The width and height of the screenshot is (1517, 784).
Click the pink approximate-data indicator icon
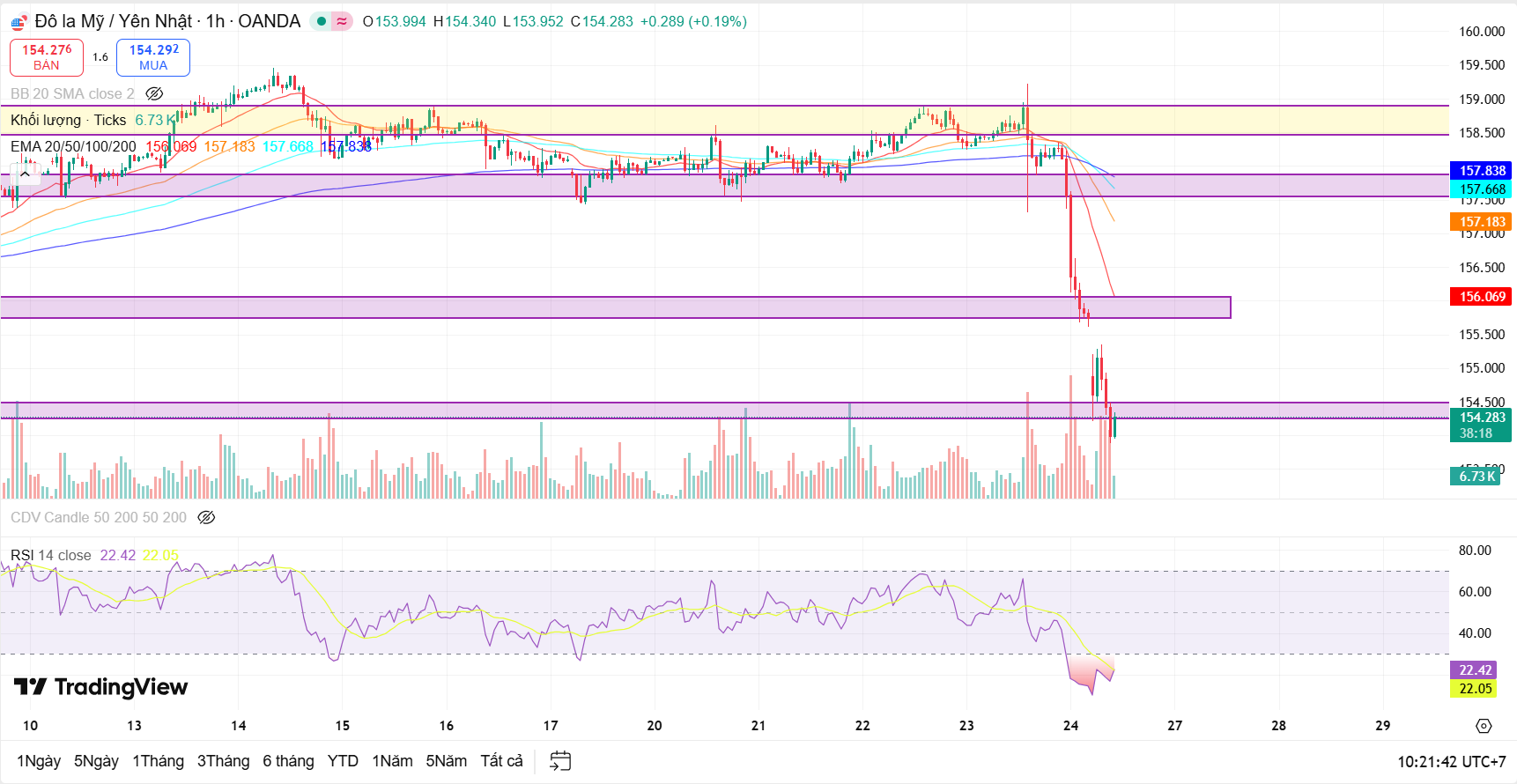(x=342, y=21)
